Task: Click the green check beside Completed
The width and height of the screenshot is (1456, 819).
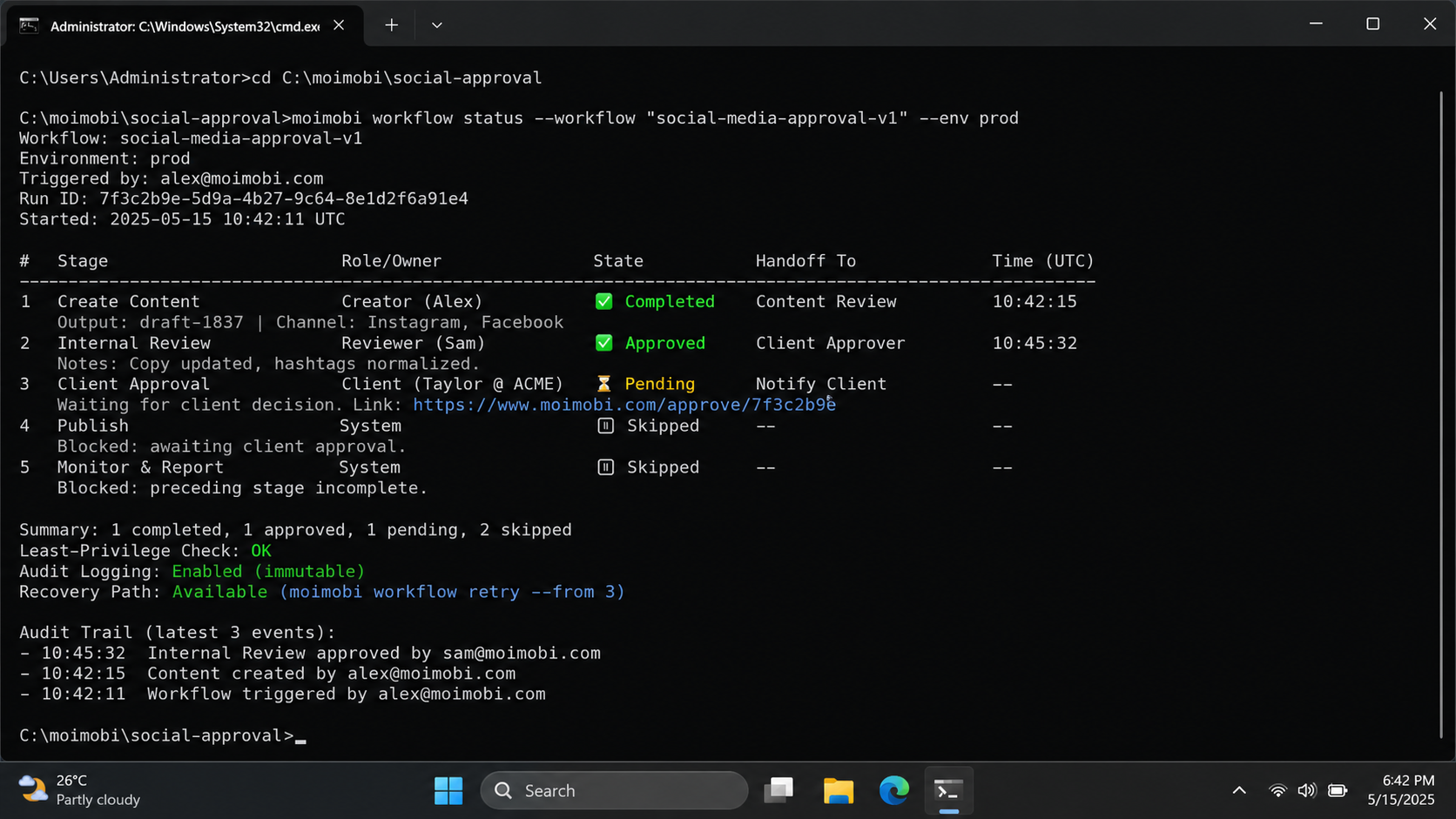Action: point(603,301)
